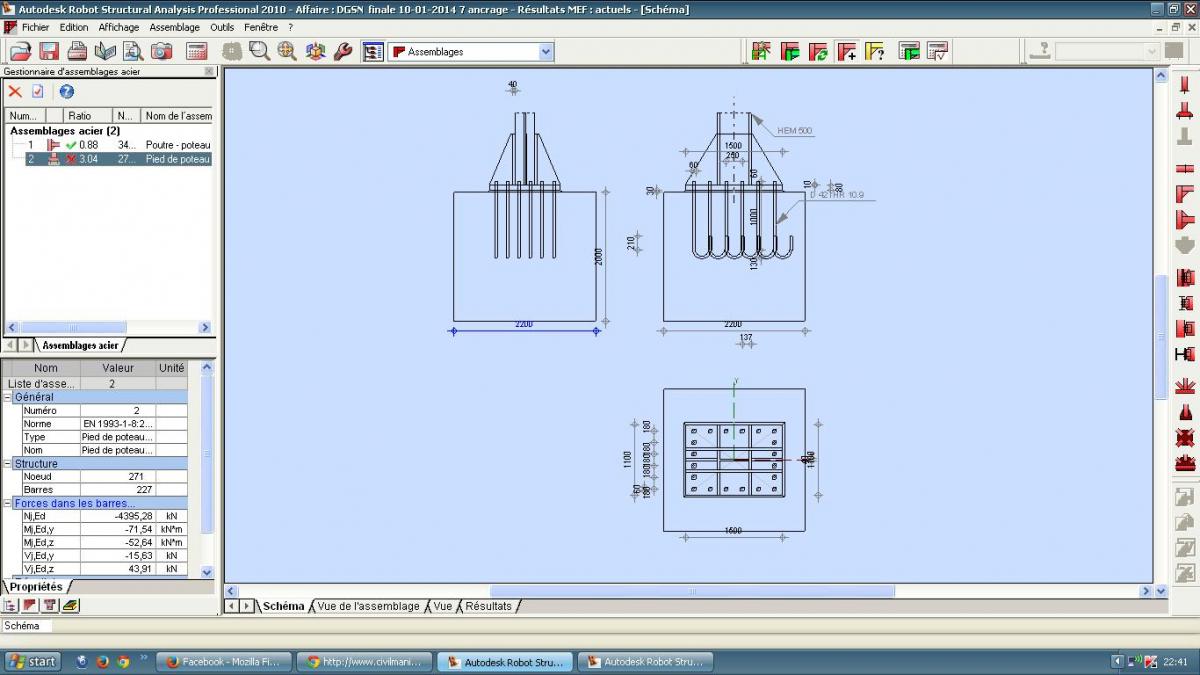
Task: Click the printer icon in the toolbar
Action: tap(77, 51)
